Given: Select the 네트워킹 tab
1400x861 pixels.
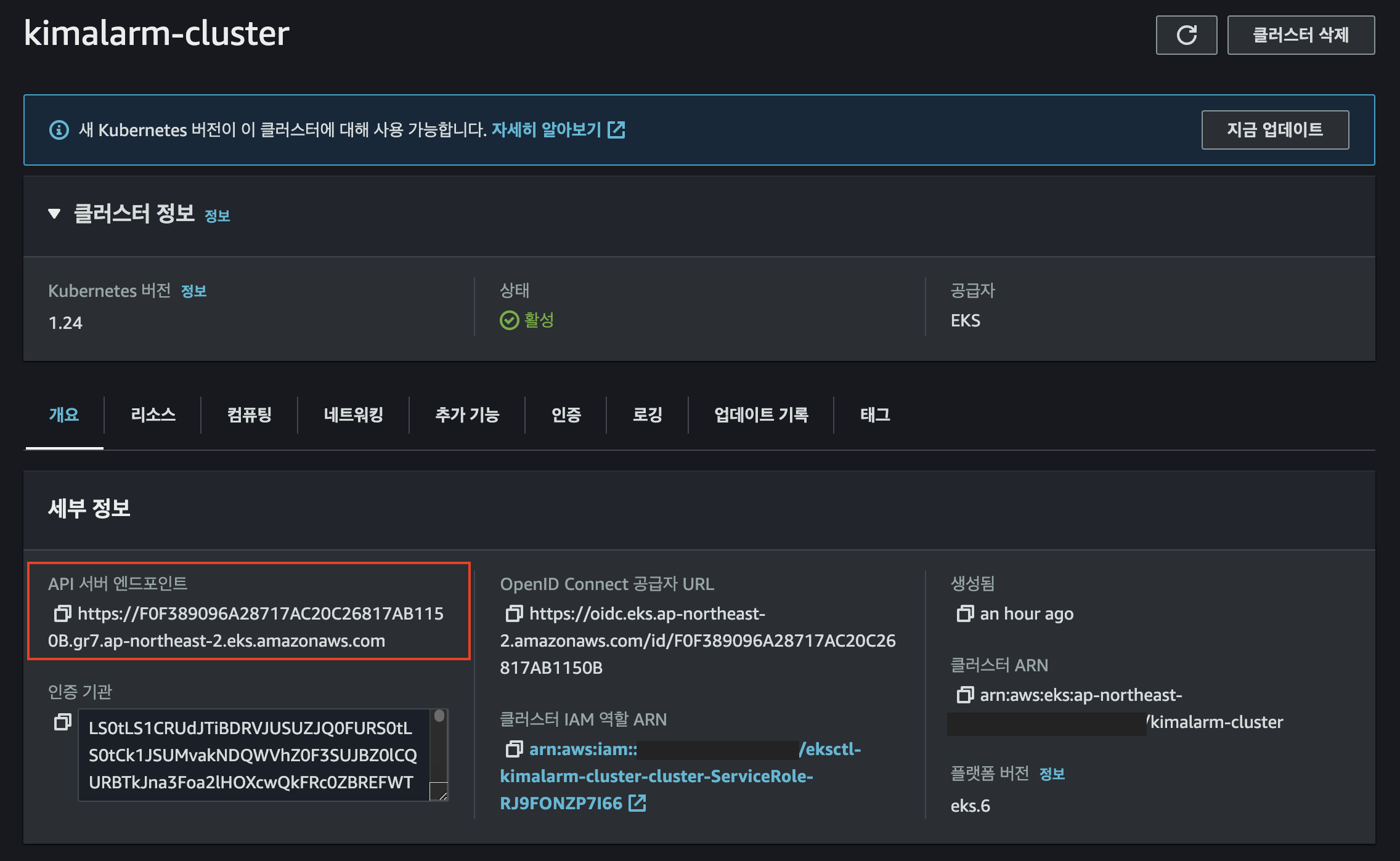Looking at the screenshot, I should (x=353, y=414).
